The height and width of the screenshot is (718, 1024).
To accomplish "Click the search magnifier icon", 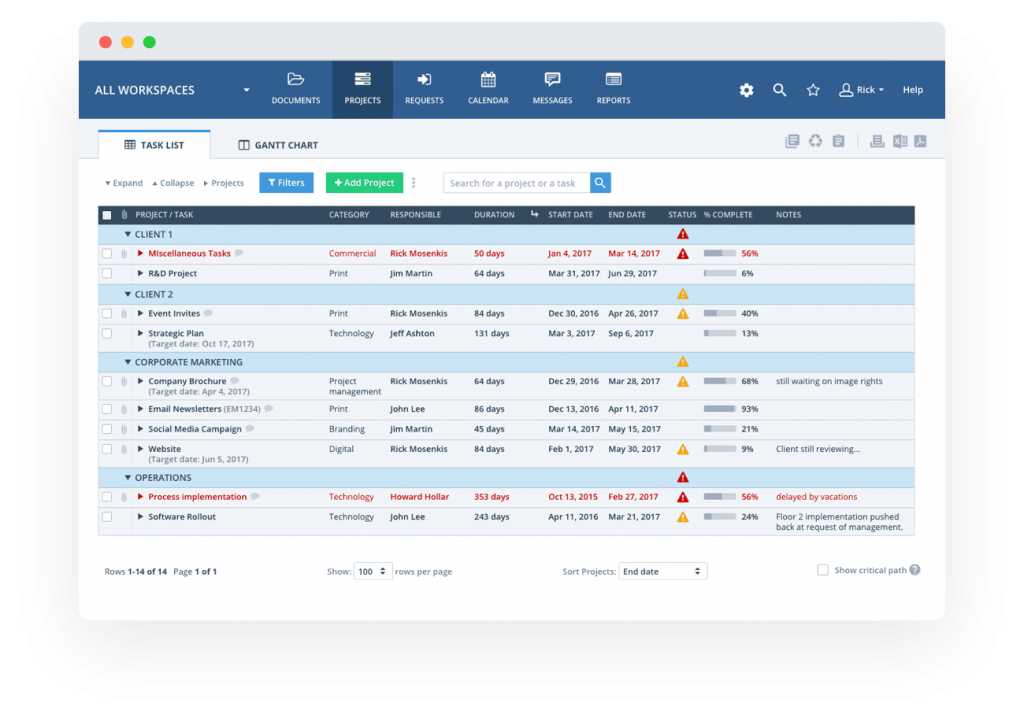I will [779, 90].
